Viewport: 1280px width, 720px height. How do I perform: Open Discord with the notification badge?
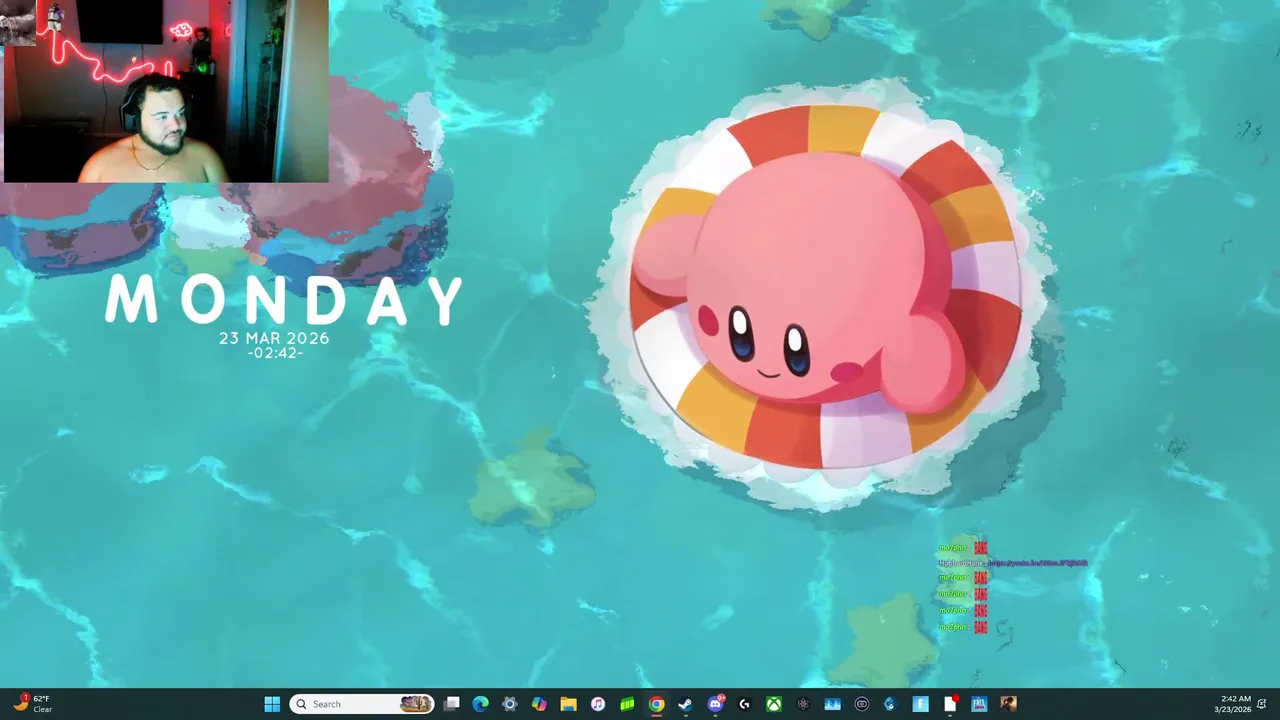pyautogui.click(x=716, y=704)
